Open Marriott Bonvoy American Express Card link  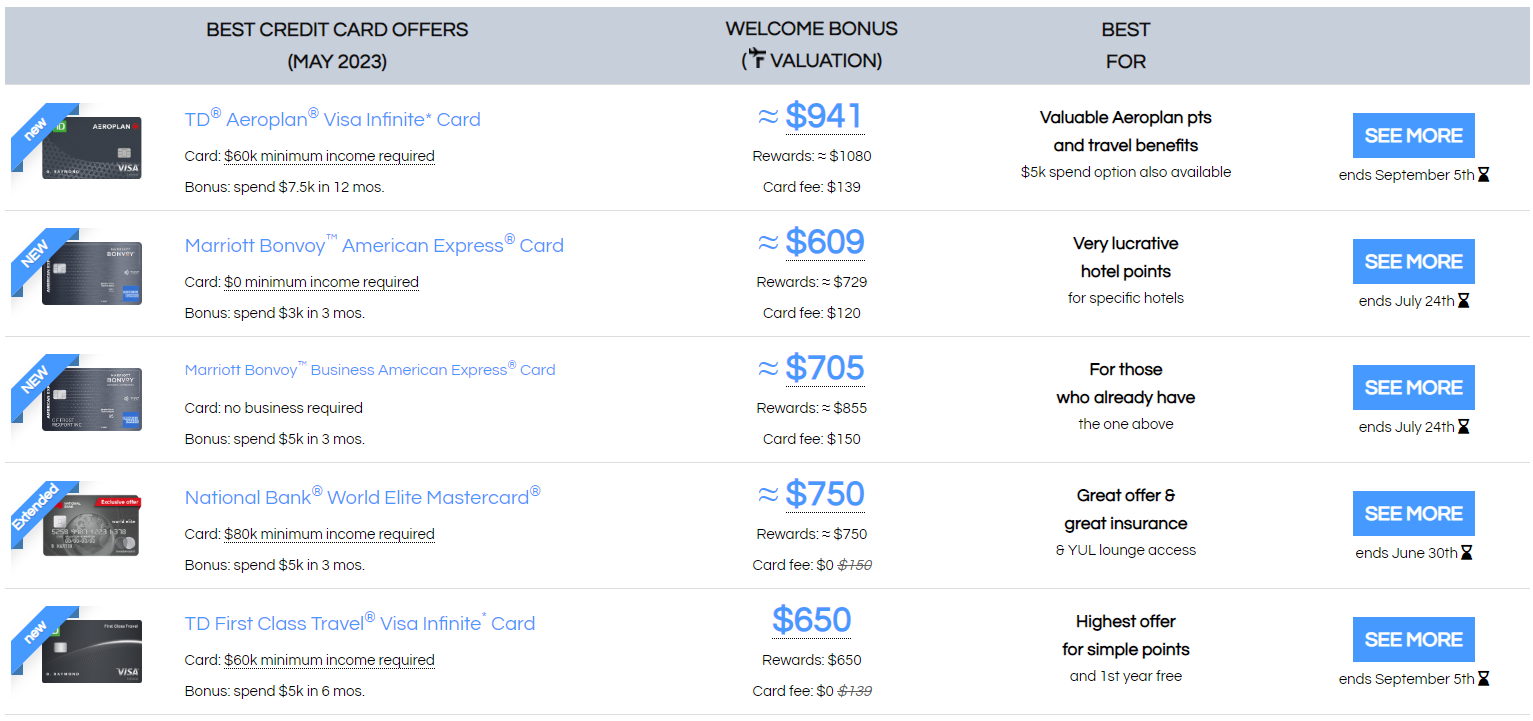374,244
